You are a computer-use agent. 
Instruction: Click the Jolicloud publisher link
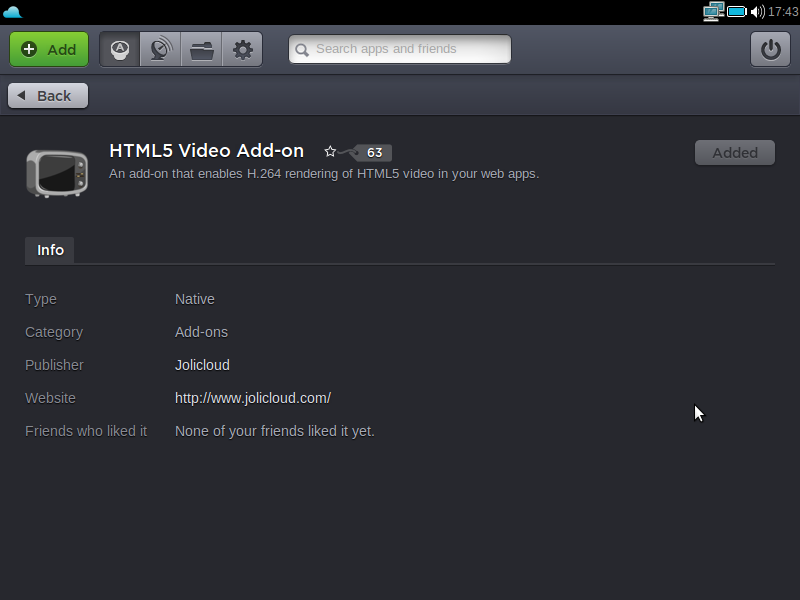(x=202, y=365)
